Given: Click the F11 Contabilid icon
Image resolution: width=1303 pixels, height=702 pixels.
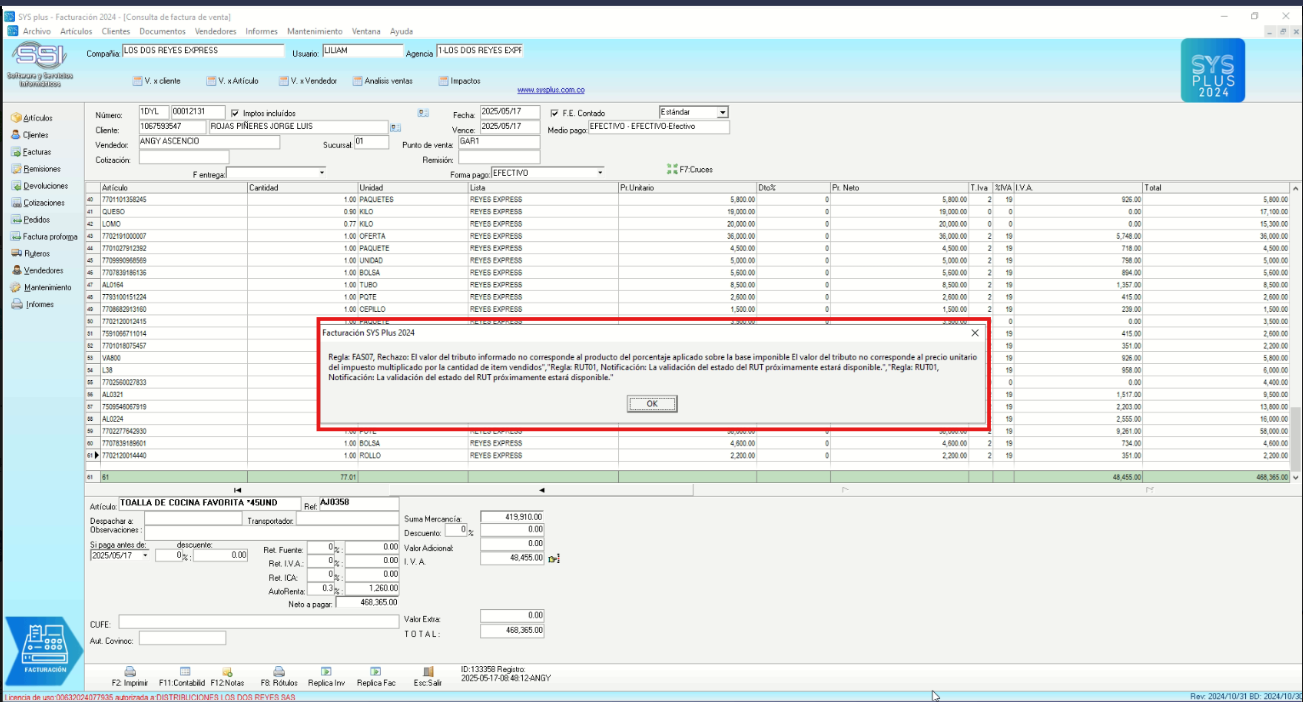Looking at the screenshot, I should click(185, 672).
